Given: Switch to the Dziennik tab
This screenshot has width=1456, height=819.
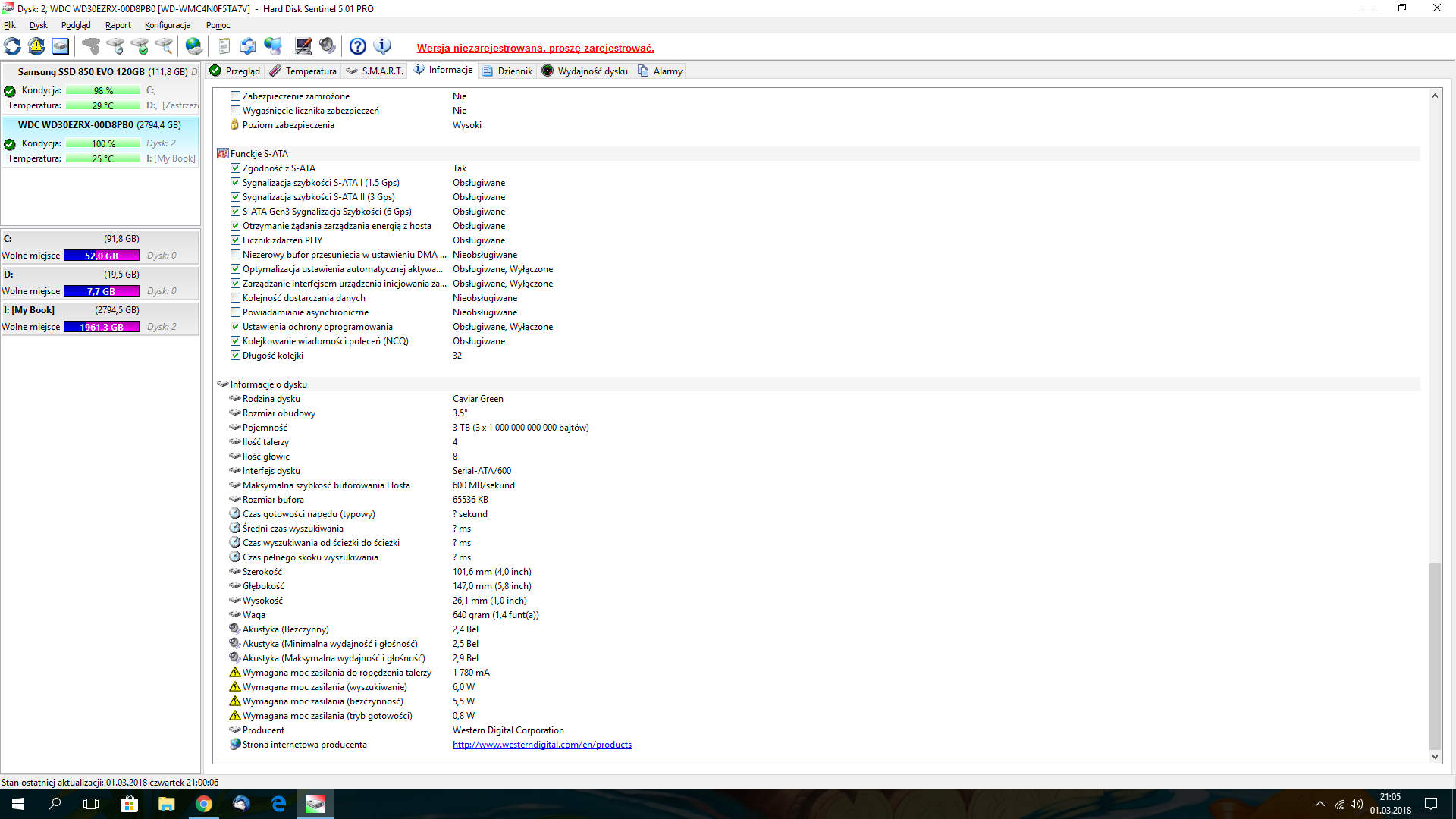Looking at the screenshot, I should (x=507, y=71).
